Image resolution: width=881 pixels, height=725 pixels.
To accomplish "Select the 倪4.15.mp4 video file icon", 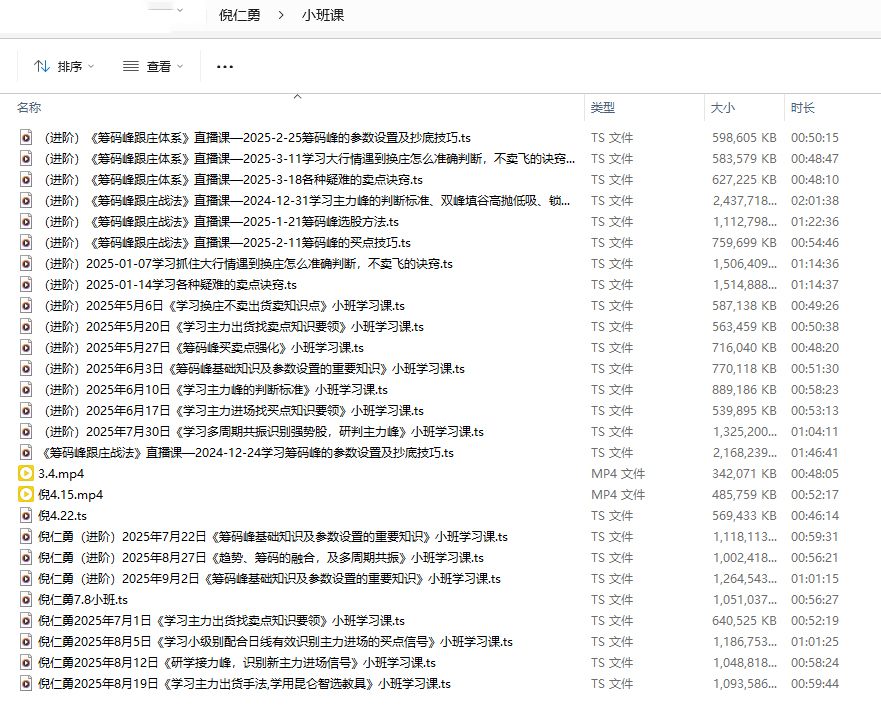I will (27, 495).
